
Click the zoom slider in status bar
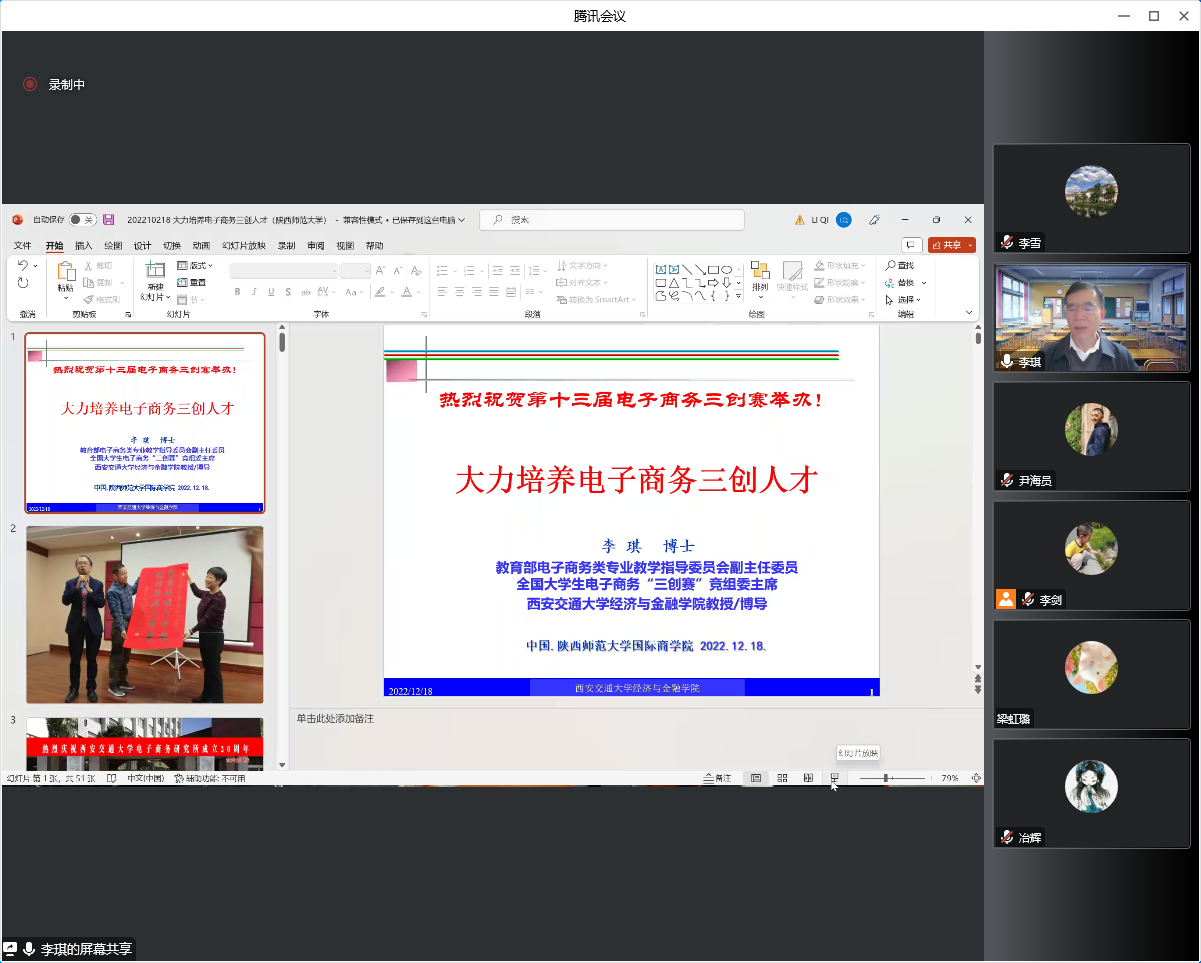pos(886,778)
